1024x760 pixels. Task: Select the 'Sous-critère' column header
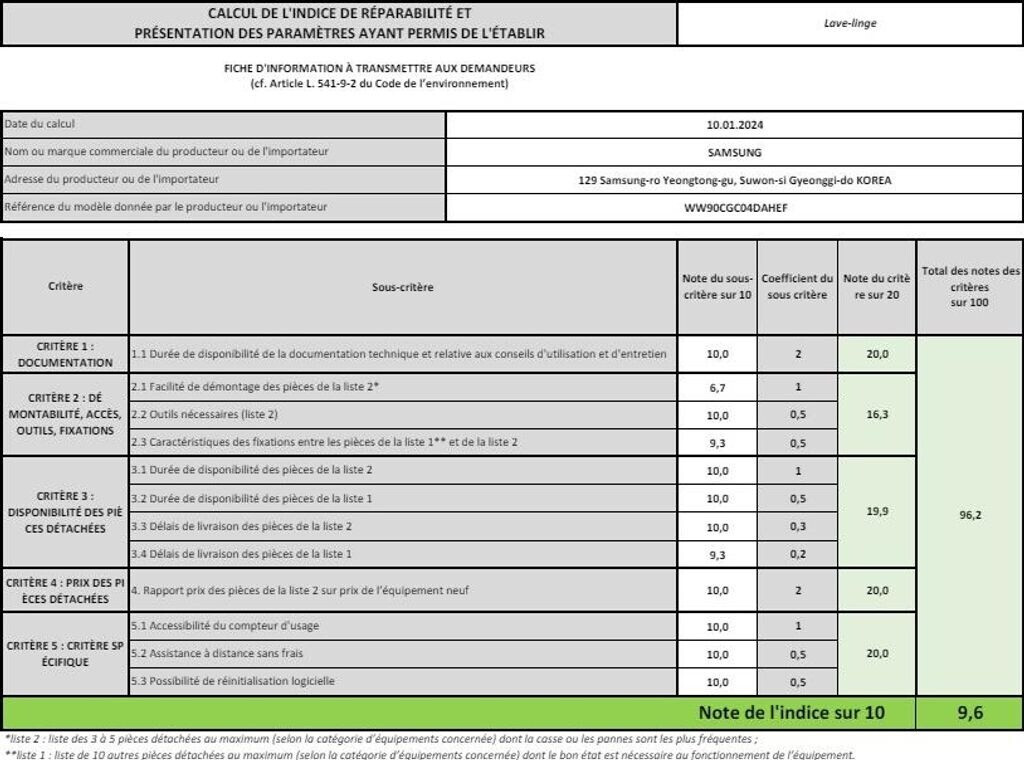403,287
